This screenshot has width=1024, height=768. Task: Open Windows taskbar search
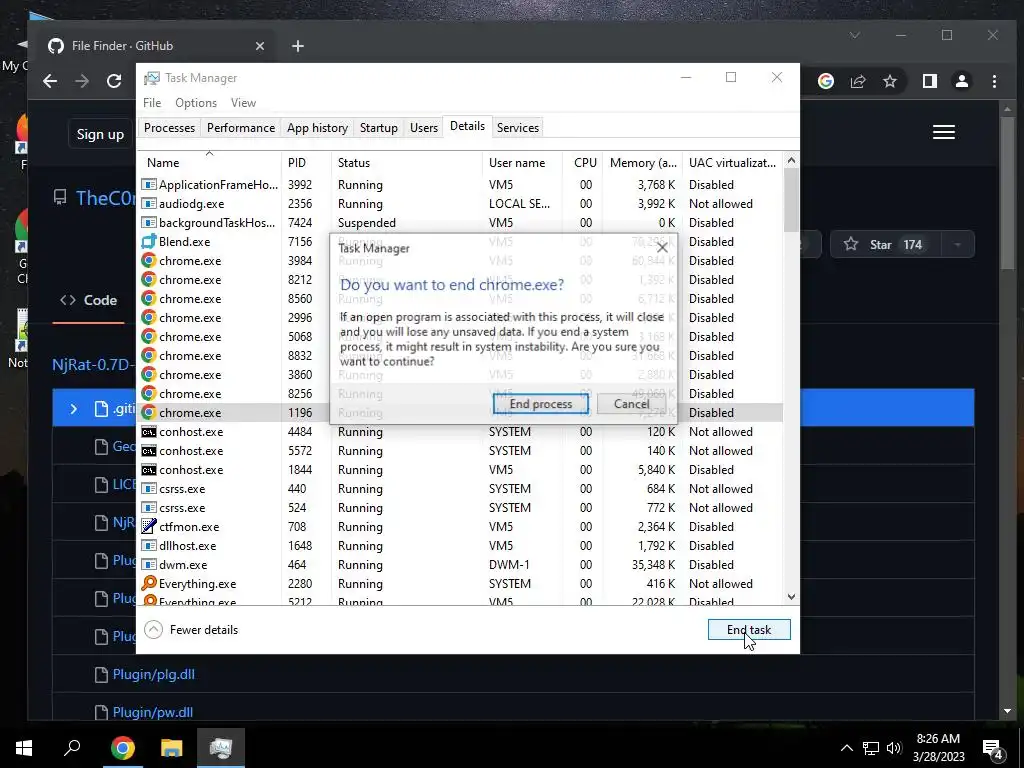click(72, 748)
